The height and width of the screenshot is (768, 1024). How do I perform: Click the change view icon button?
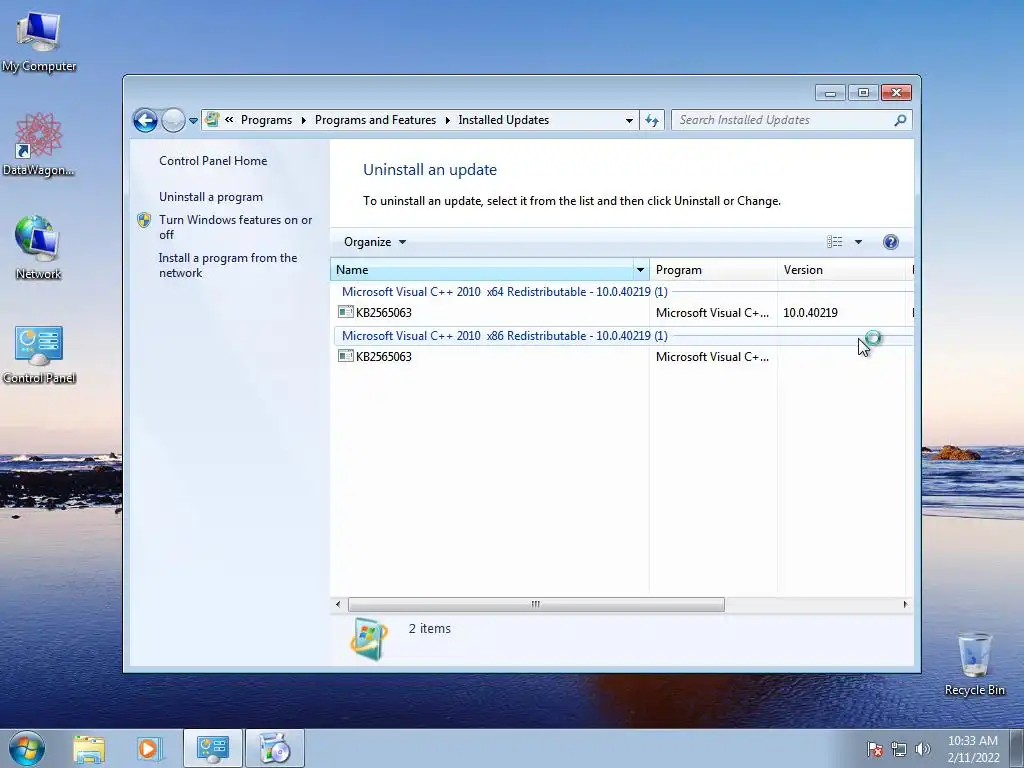pos(835,242)
